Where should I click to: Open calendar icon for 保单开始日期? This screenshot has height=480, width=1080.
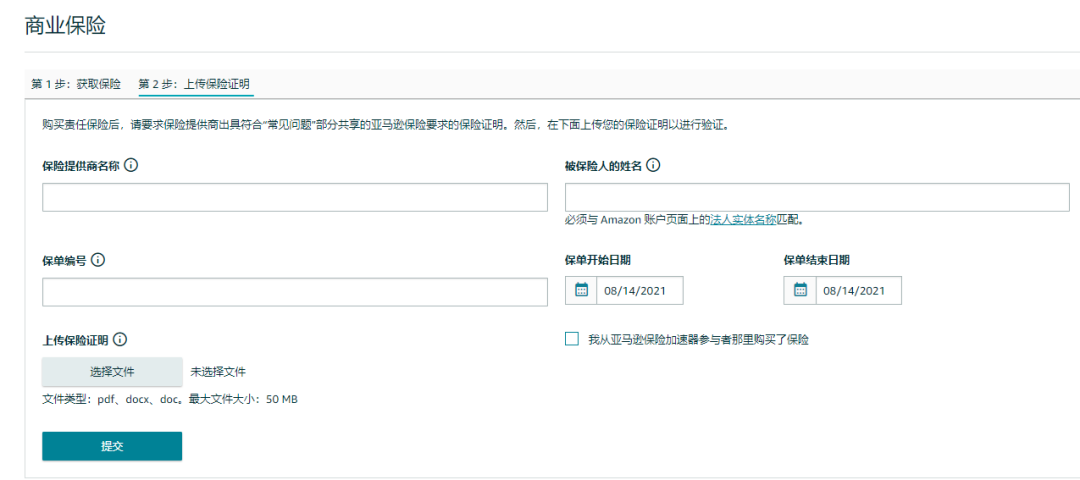[581, 290]
